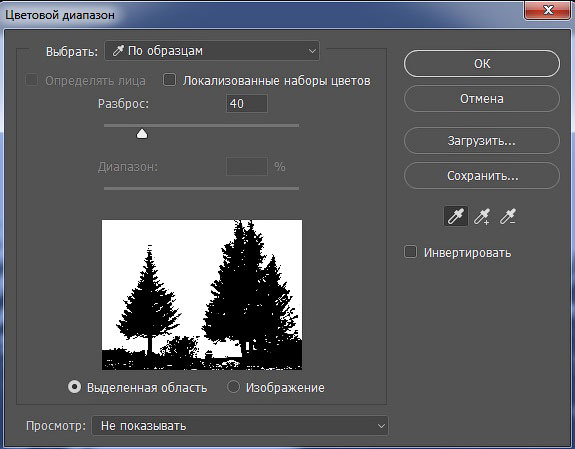Confirm with the OK button
The width and height of the screenshot is (575, 449).
(x=482, y=64)
